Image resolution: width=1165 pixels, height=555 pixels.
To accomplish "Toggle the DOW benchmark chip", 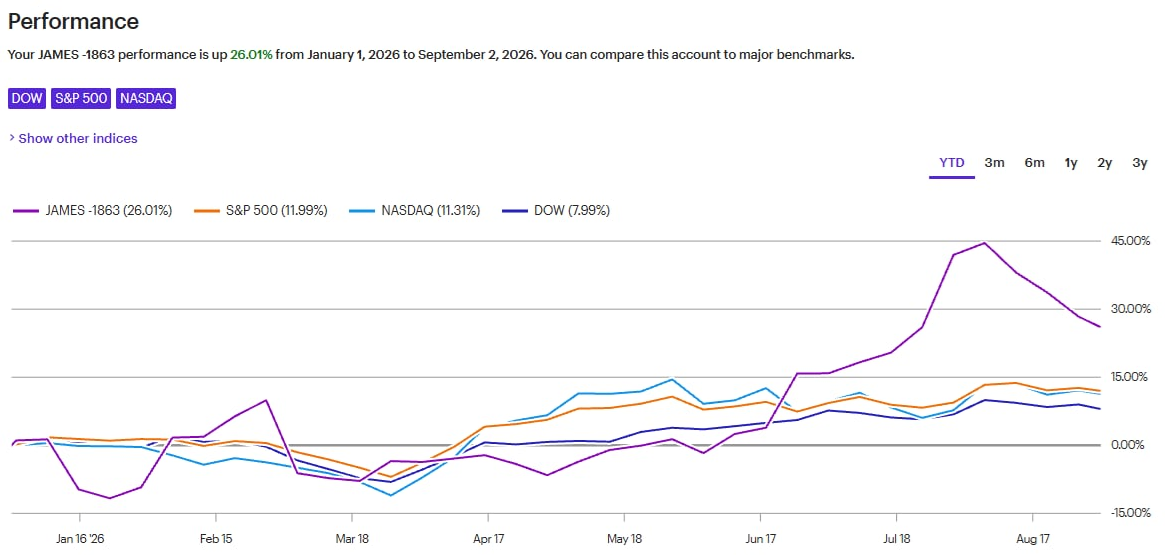I will click(x=27, y=98).
